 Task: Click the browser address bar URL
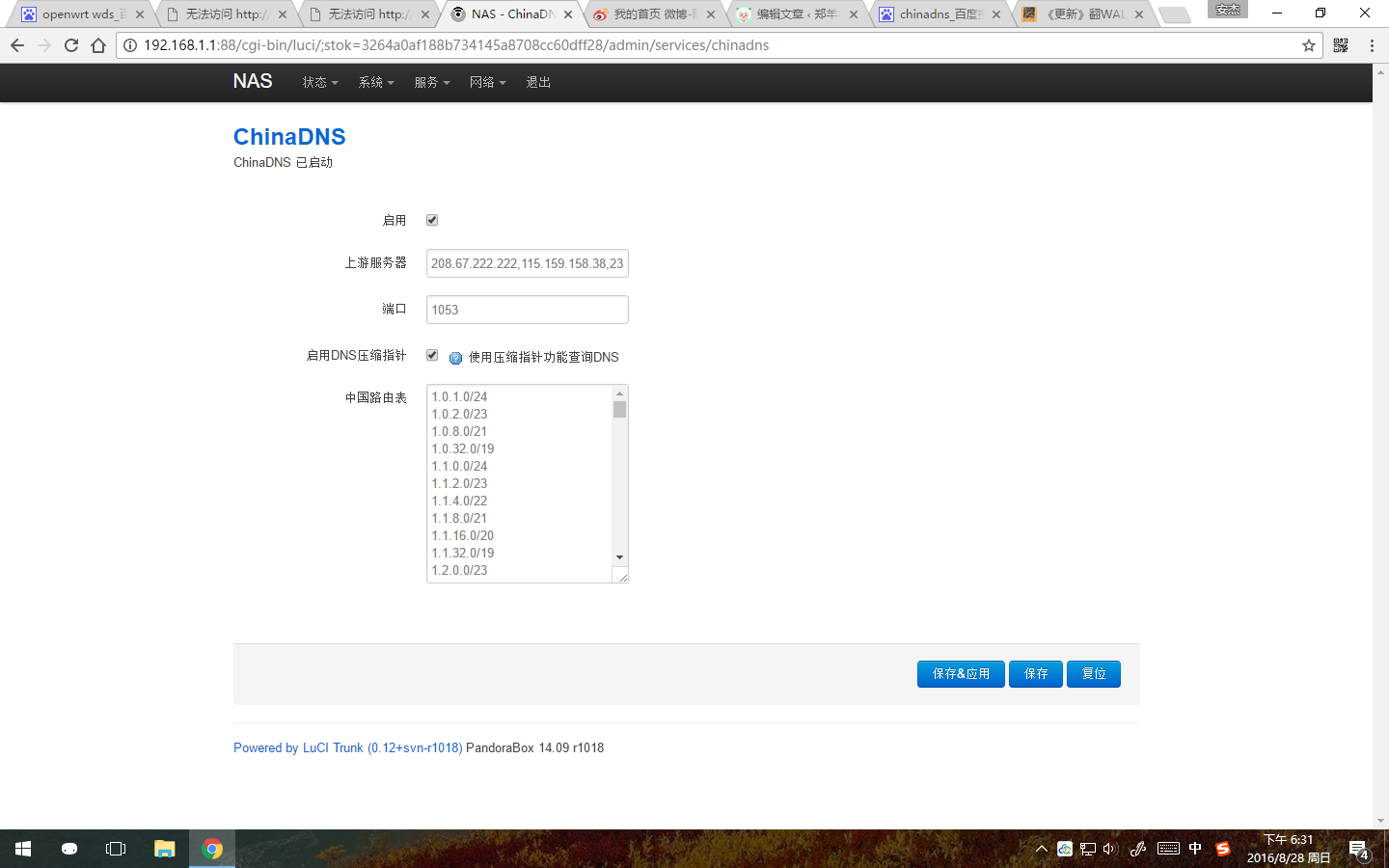tap(456, 45)
